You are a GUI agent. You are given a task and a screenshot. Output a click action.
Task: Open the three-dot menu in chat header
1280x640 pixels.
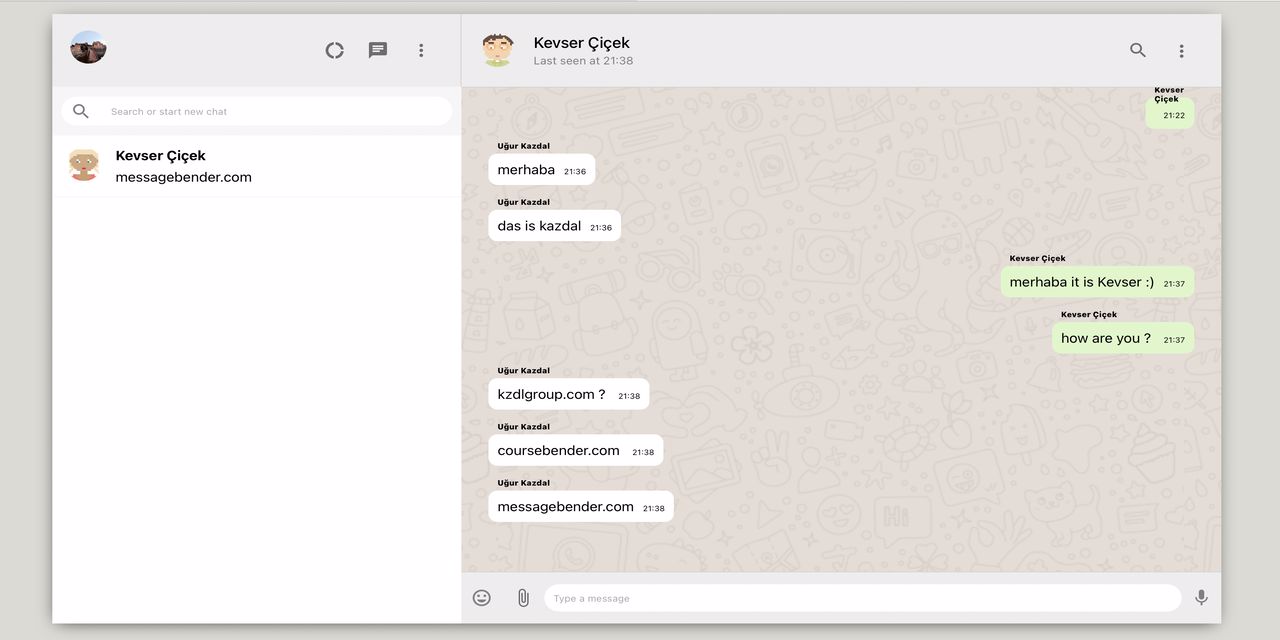[1181, 49]
